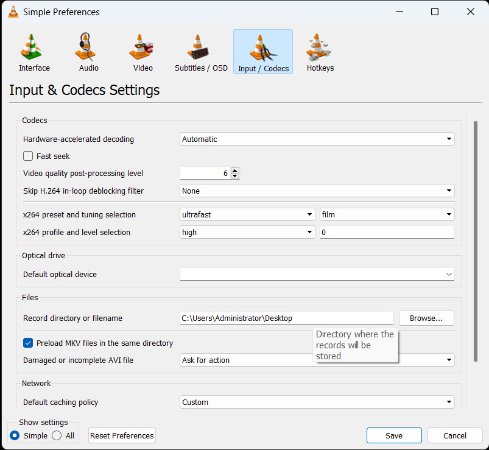This screenshot has width=489, height=450.
Task: Click the Hotkeys tab label
Action: [x=320, y=68]
